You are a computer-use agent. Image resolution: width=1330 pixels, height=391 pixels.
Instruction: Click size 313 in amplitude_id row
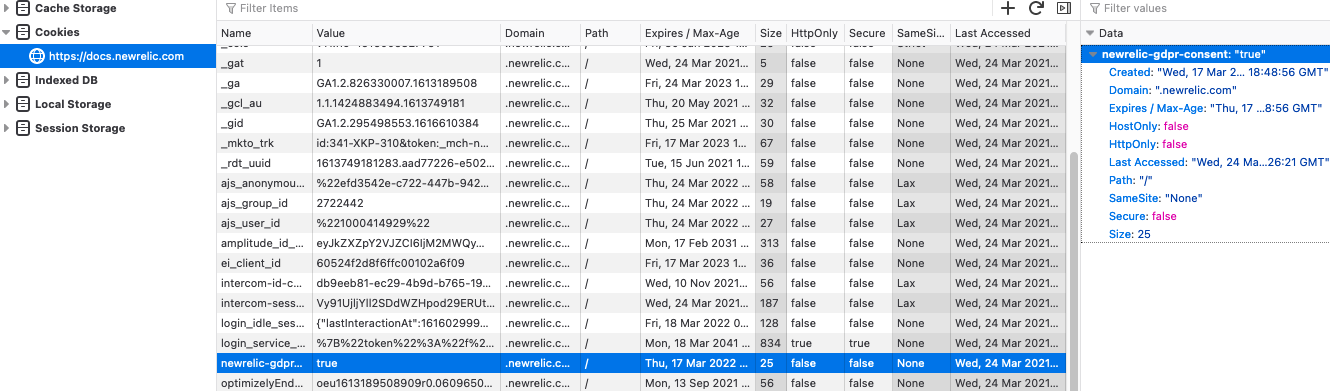tap(769, 243)
